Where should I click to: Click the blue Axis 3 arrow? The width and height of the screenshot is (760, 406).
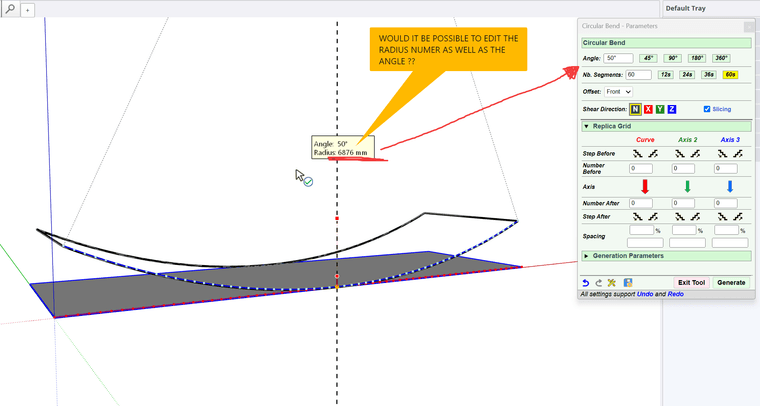point(730,187)
